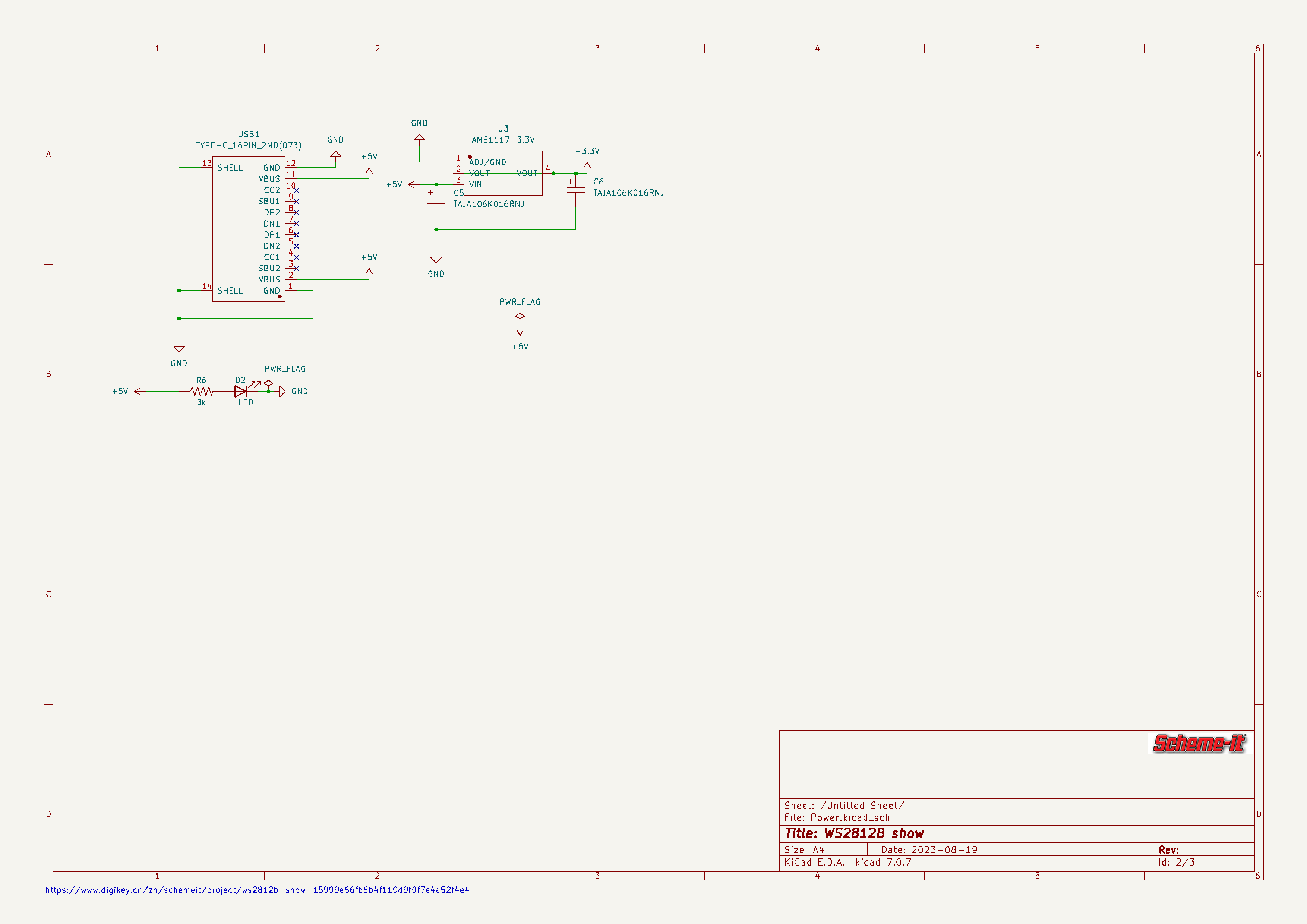Viewport: 1307px width, 924px height.
Task: Click the no-connect X on SBU2 pin
Action: coord(296,269)
